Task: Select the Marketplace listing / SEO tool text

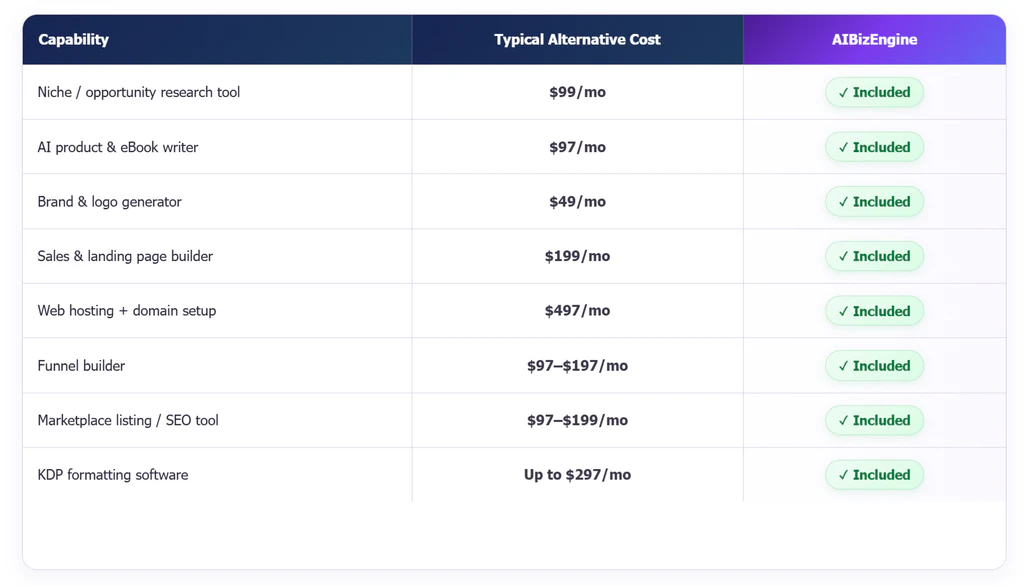Action: click(x=128, y=420)
